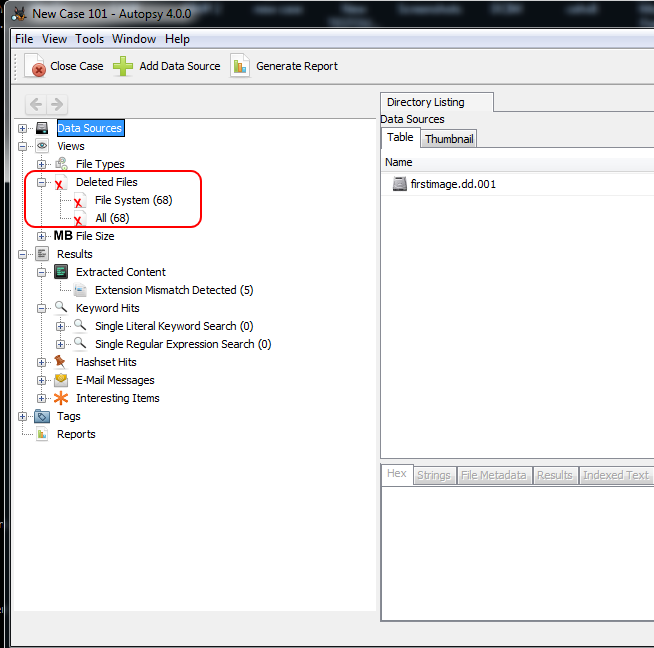The width and height of the screenshot is (654, 648).
Task: Expand the Interesting Items node
Action: click(x=41, y=398)
